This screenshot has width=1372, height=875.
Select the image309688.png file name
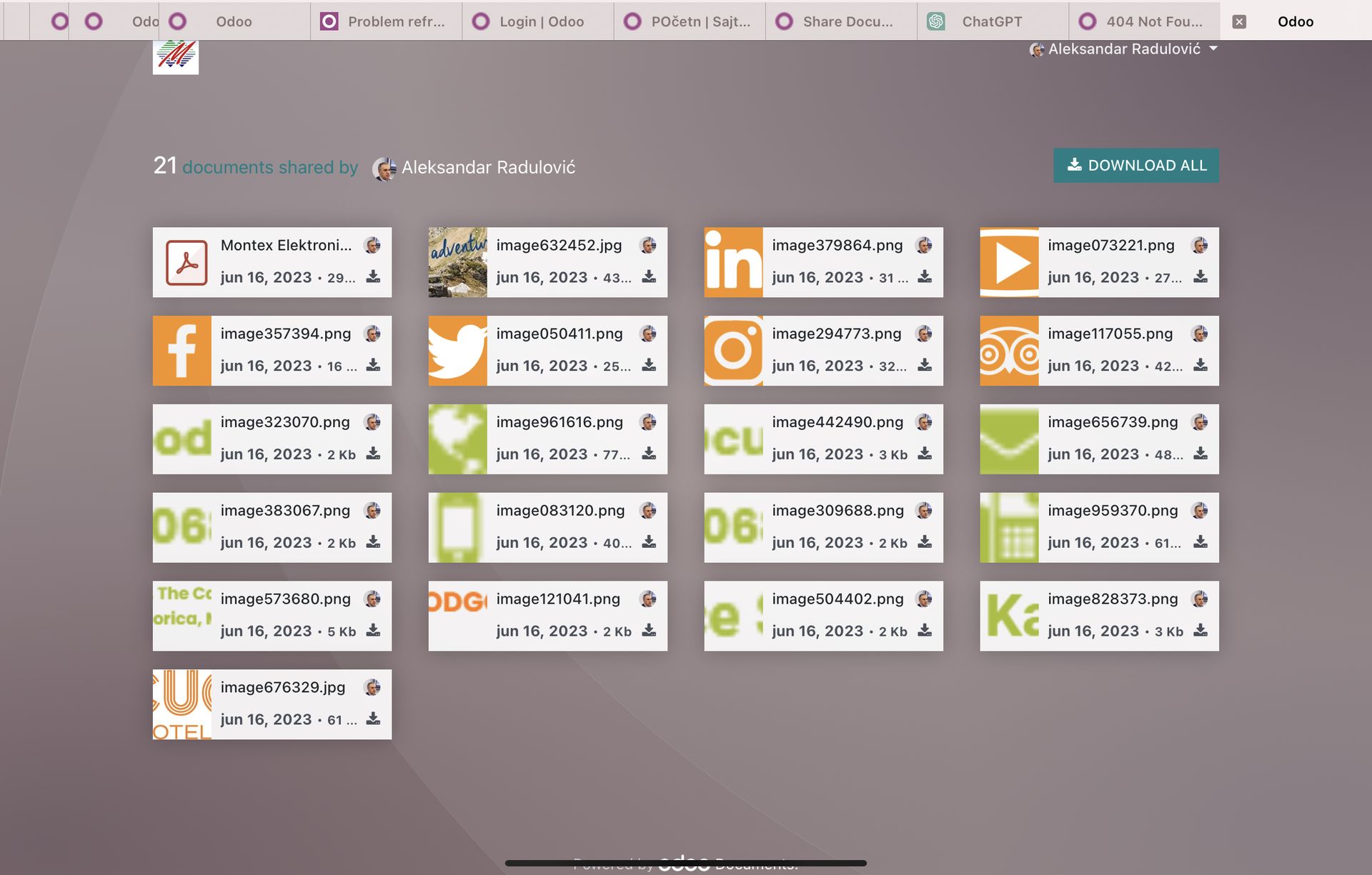tap(837, 511)
